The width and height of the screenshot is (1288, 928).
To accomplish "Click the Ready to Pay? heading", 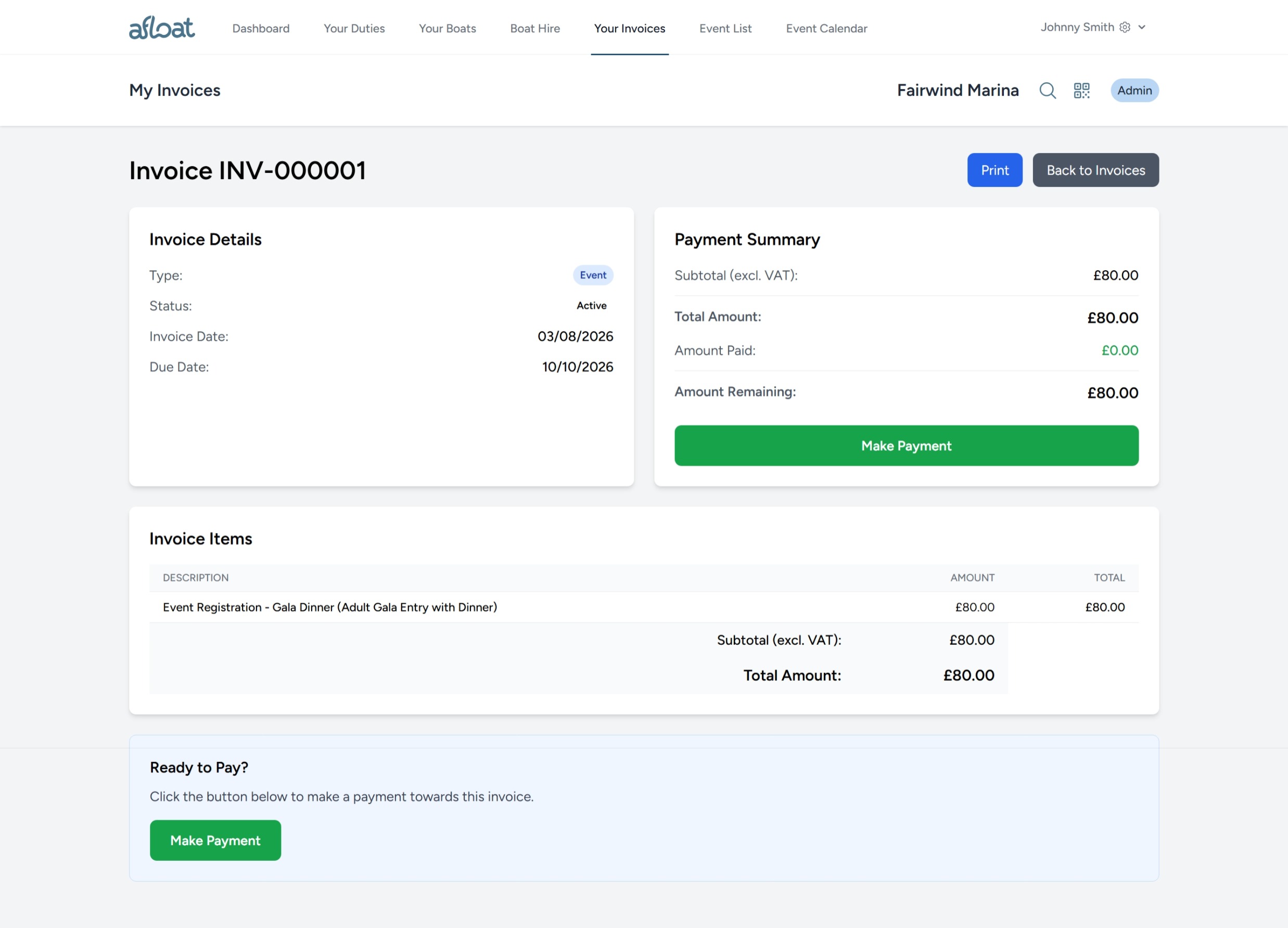I will point(199,767).
